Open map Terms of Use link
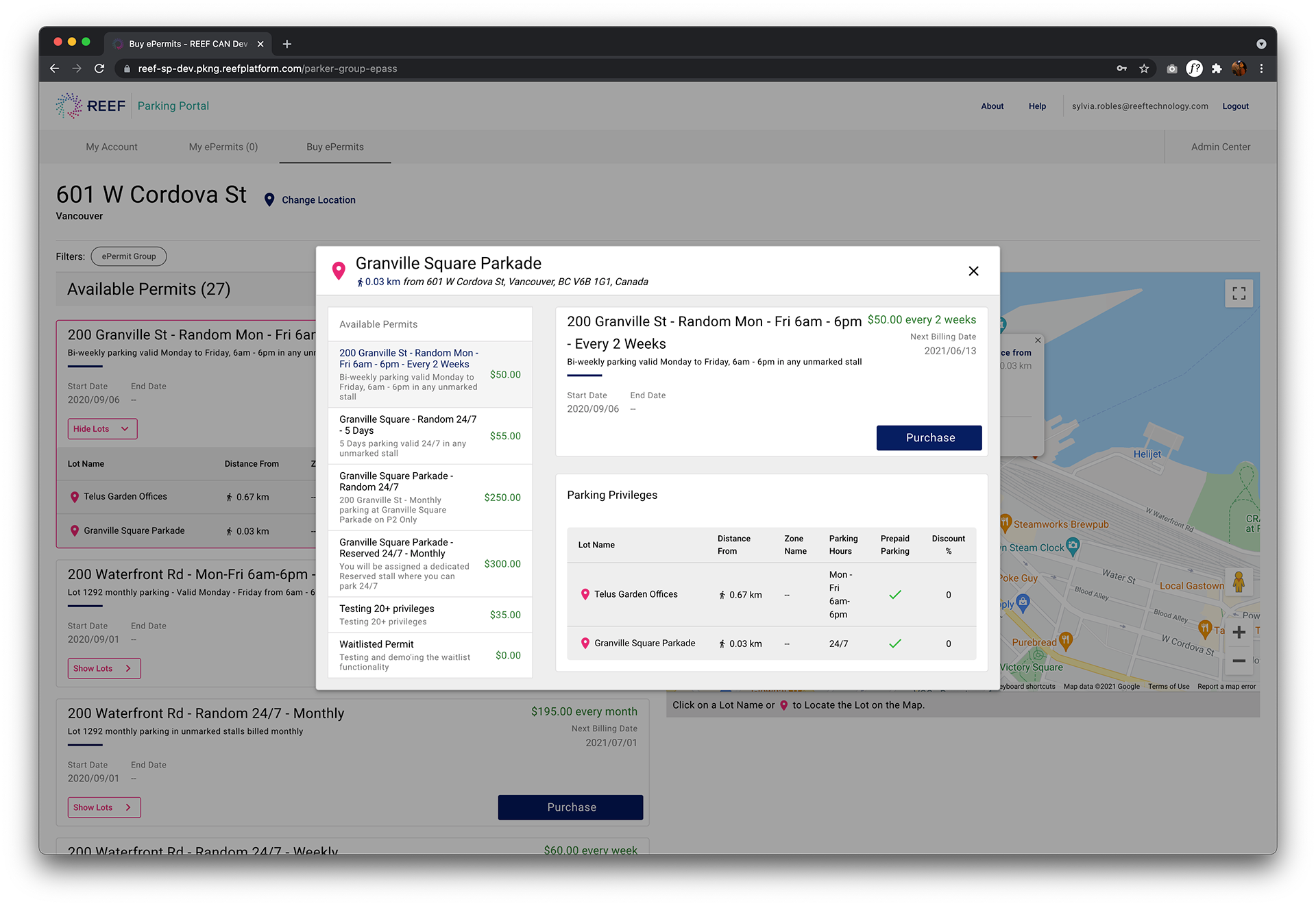 pos(1169,686)
